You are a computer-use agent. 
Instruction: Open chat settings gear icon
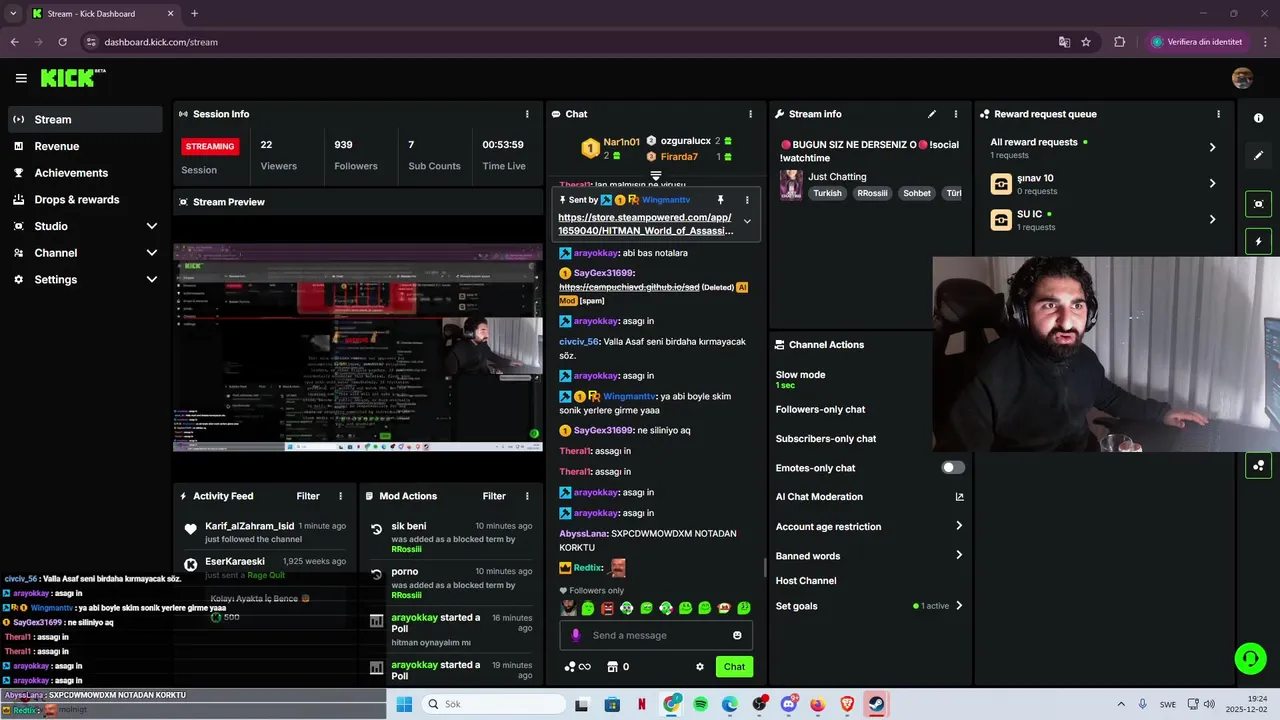point(700,667)
